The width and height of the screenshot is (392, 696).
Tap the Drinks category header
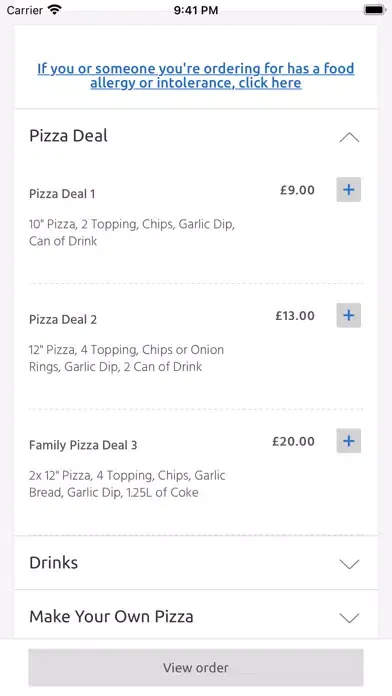click(196, 563)
